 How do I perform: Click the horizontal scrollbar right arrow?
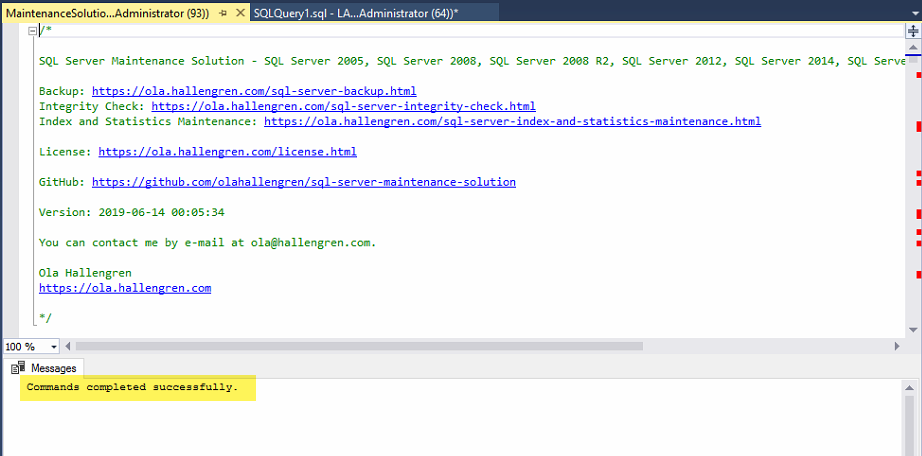click(897, 347)
